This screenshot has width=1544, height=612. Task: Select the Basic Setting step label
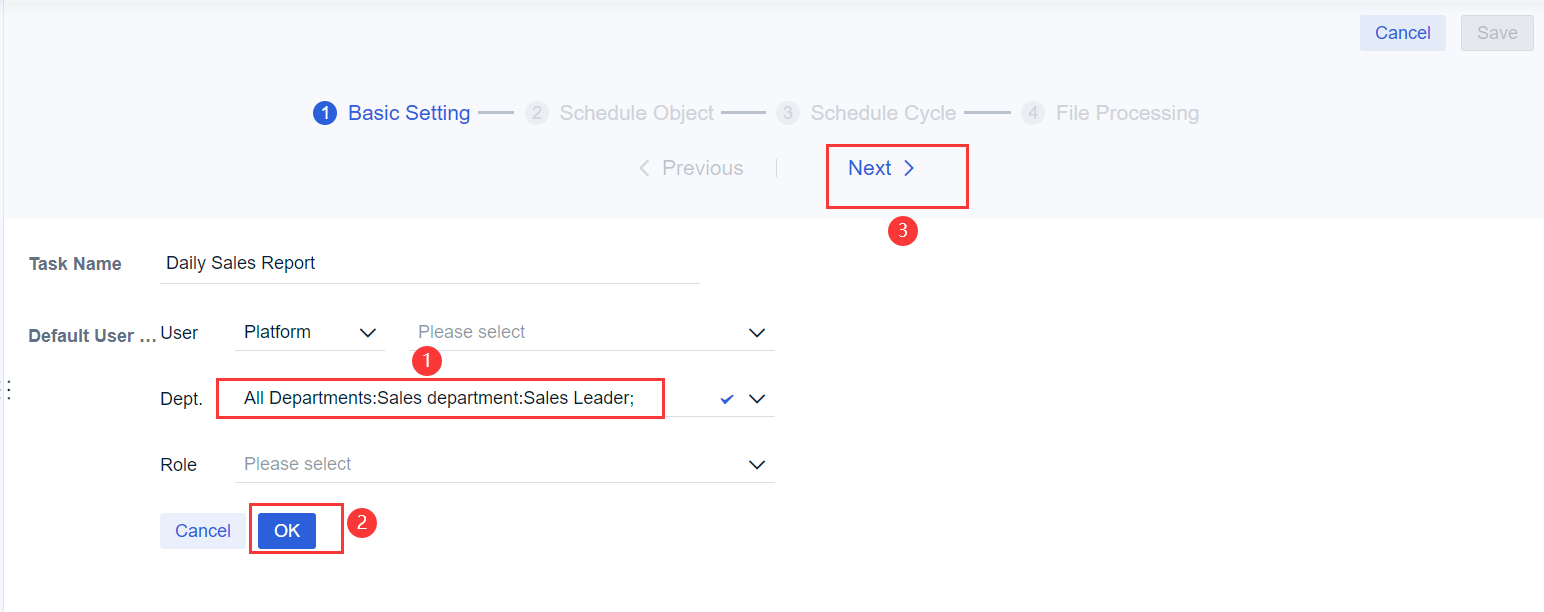click(x=408, y=113)
